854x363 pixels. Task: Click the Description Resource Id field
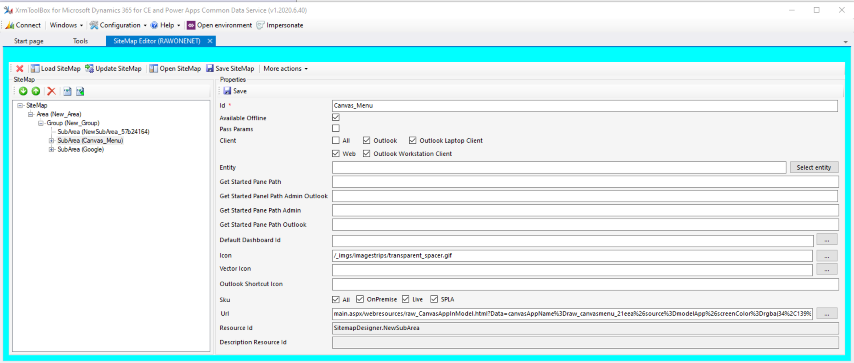(584, 342)
